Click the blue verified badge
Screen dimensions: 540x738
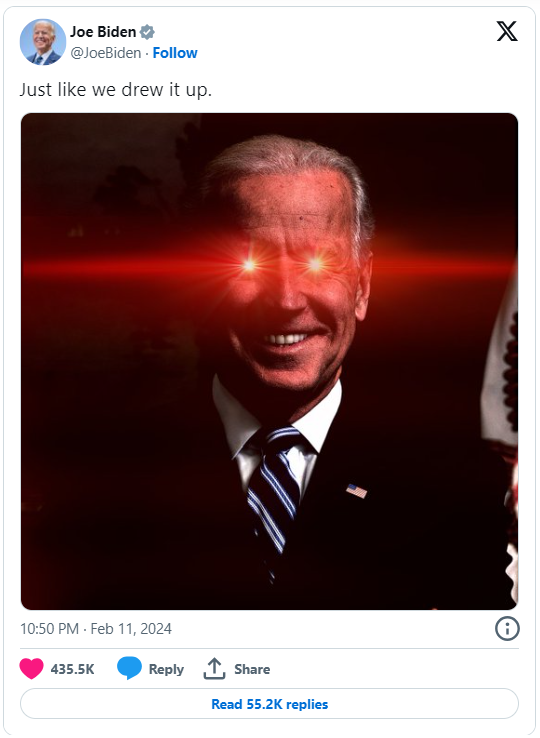(x=147, y=32)
